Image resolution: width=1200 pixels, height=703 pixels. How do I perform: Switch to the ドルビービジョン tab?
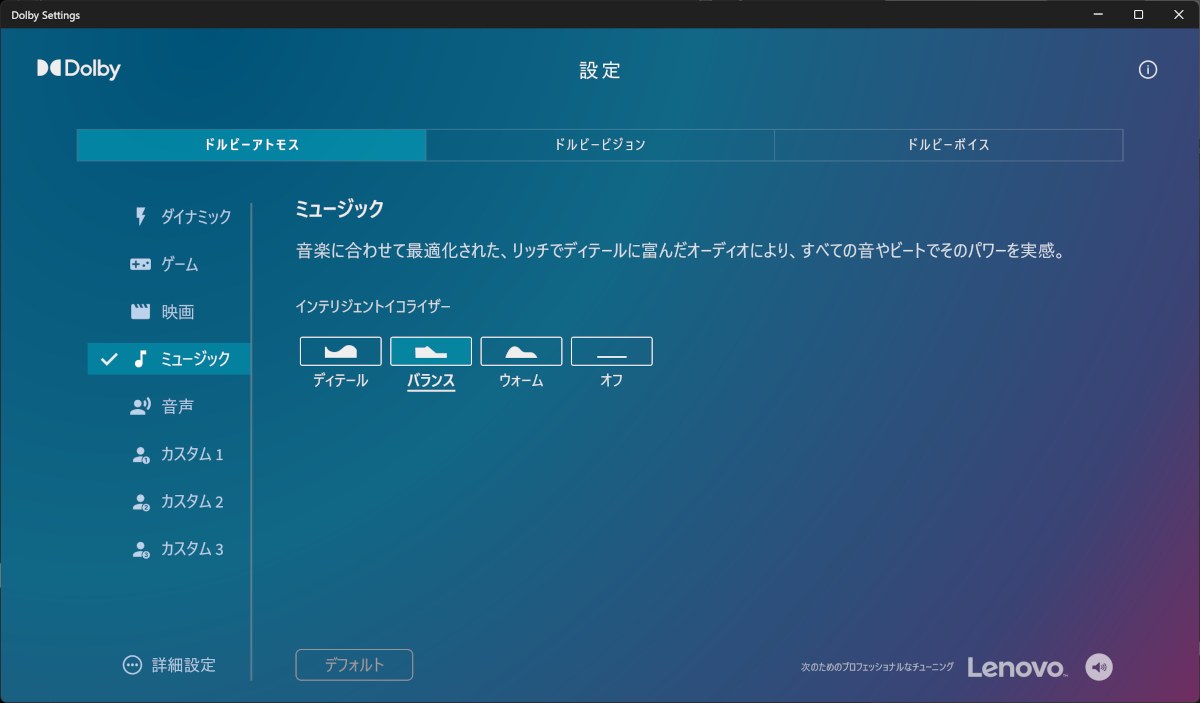[599, 144]
